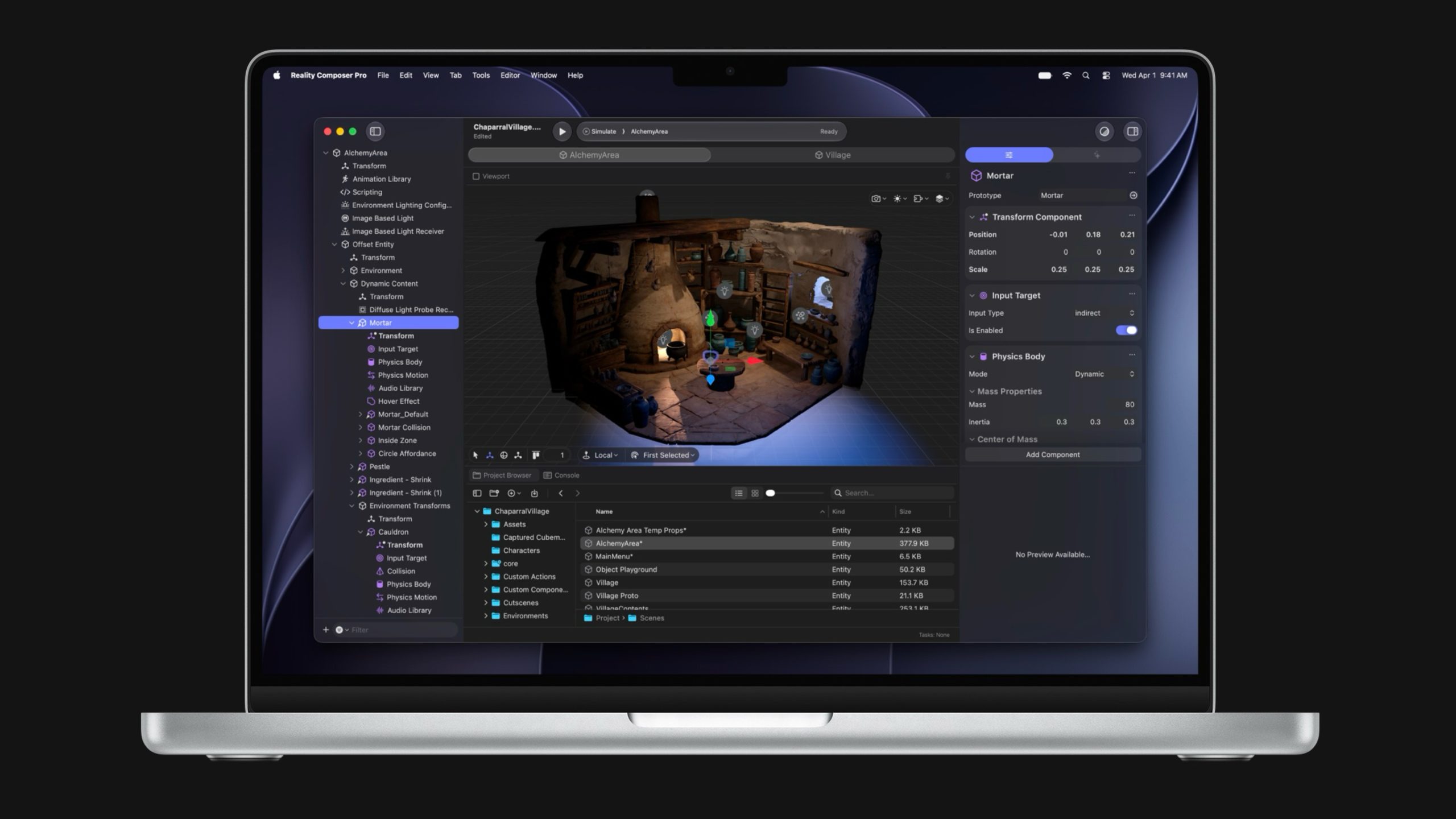Select the rotate globe tool
Image resolution: width=1456 pixels, height=819 pixels.
point(504,455)
